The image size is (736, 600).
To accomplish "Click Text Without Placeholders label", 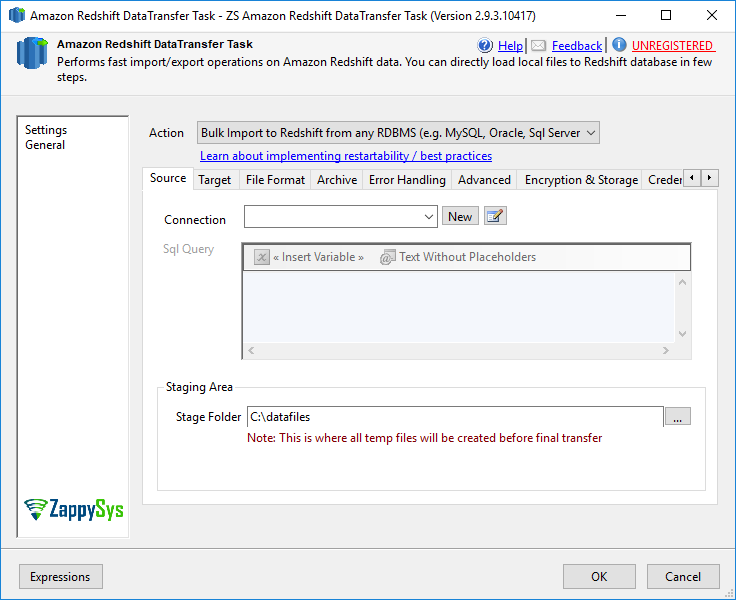I will tap(468, 257).
